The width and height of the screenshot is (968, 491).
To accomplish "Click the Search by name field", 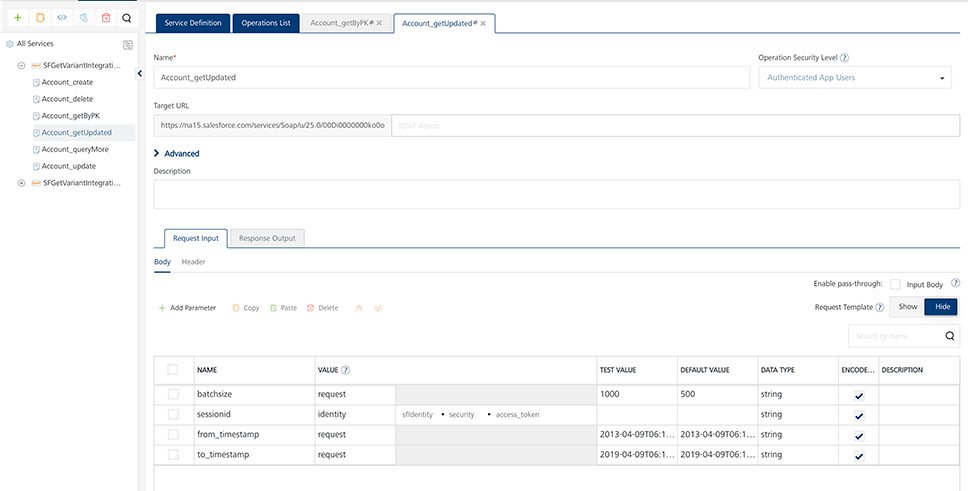I will tap(895, 336).
